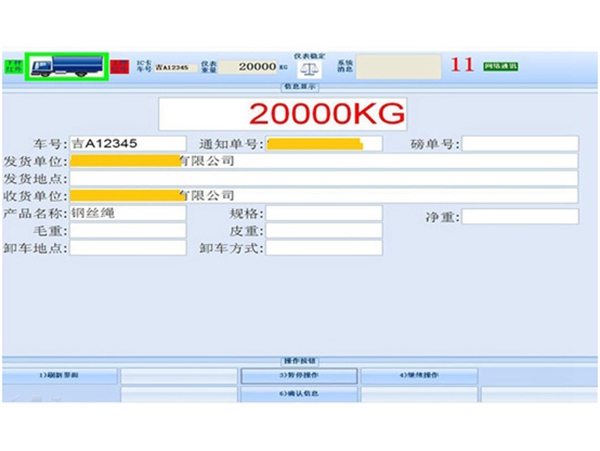Click the red indicator beside the truck
This screenshot has height=451, width=600.
pyautogui.click(x=120, y=66)
